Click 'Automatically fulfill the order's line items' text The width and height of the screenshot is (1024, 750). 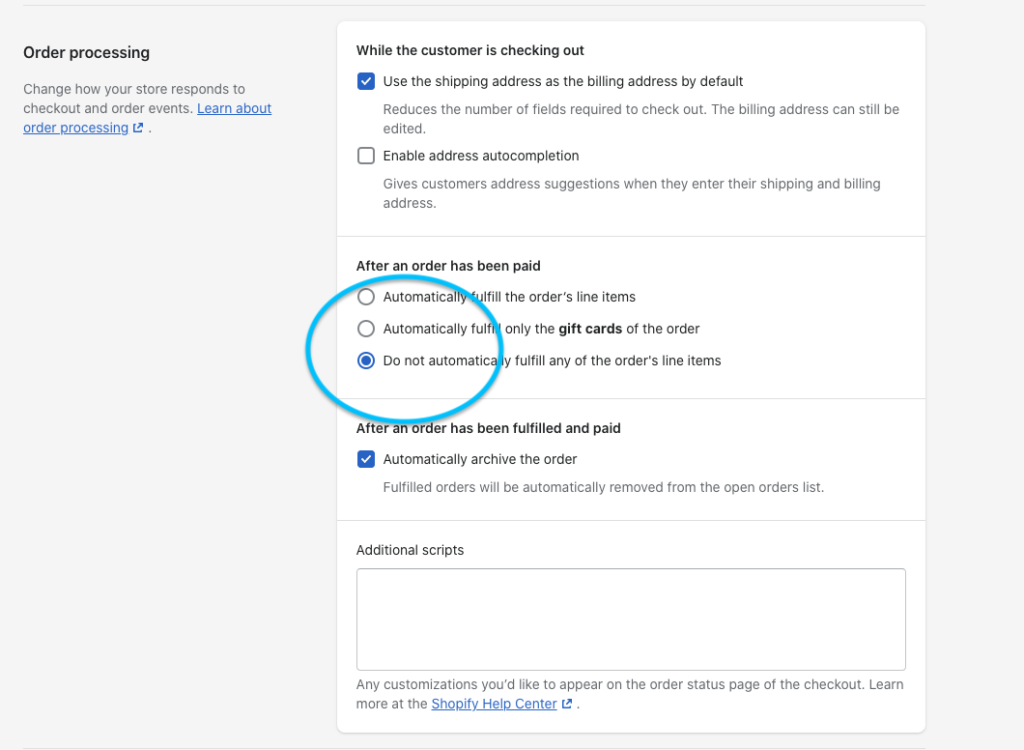tap(509, 297)
